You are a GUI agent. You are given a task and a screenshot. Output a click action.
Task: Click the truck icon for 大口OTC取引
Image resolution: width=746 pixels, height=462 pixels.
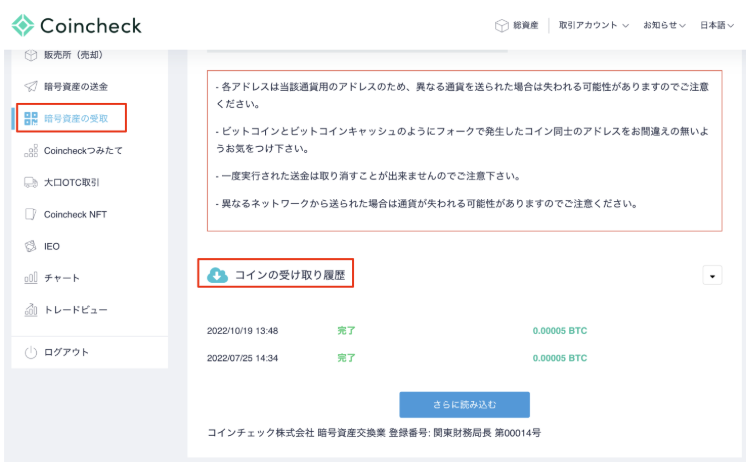coord(30,183)
